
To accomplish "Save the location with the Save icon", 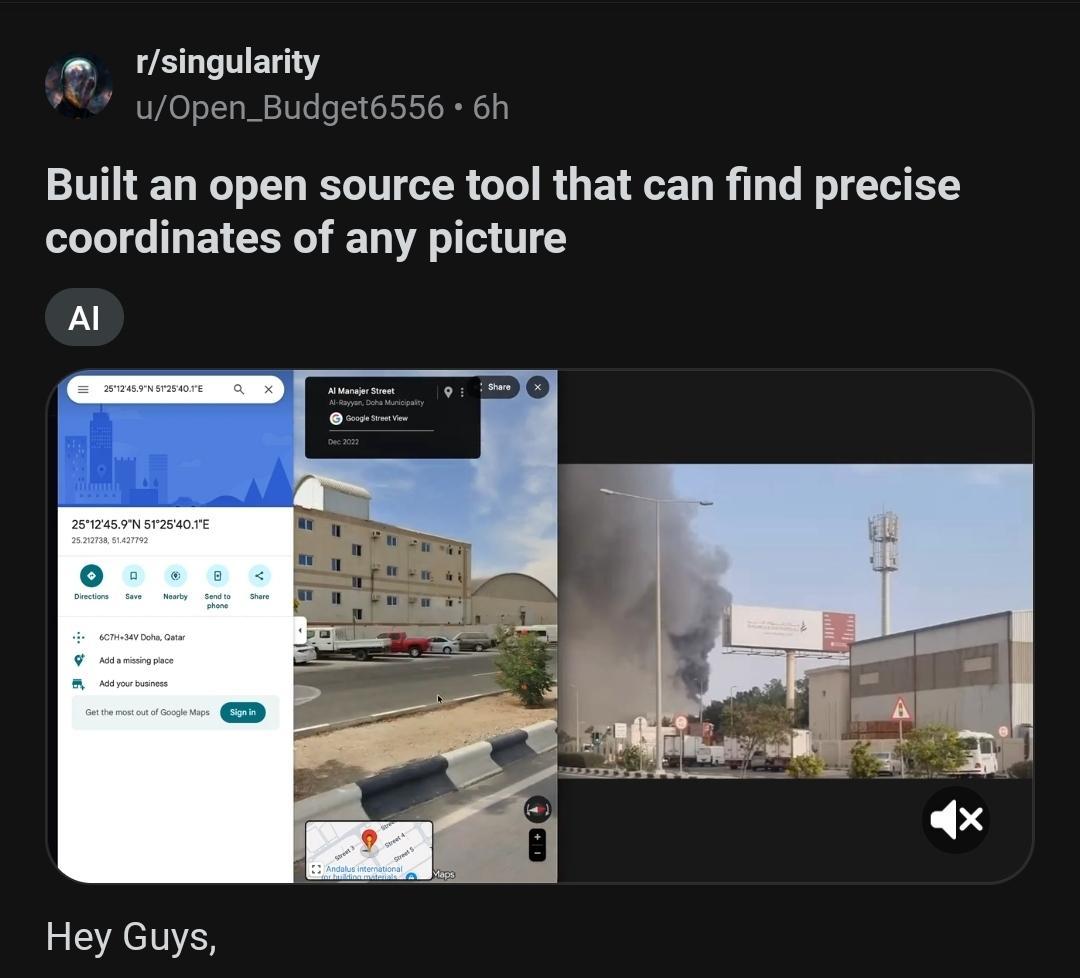I will coord(134,576).
